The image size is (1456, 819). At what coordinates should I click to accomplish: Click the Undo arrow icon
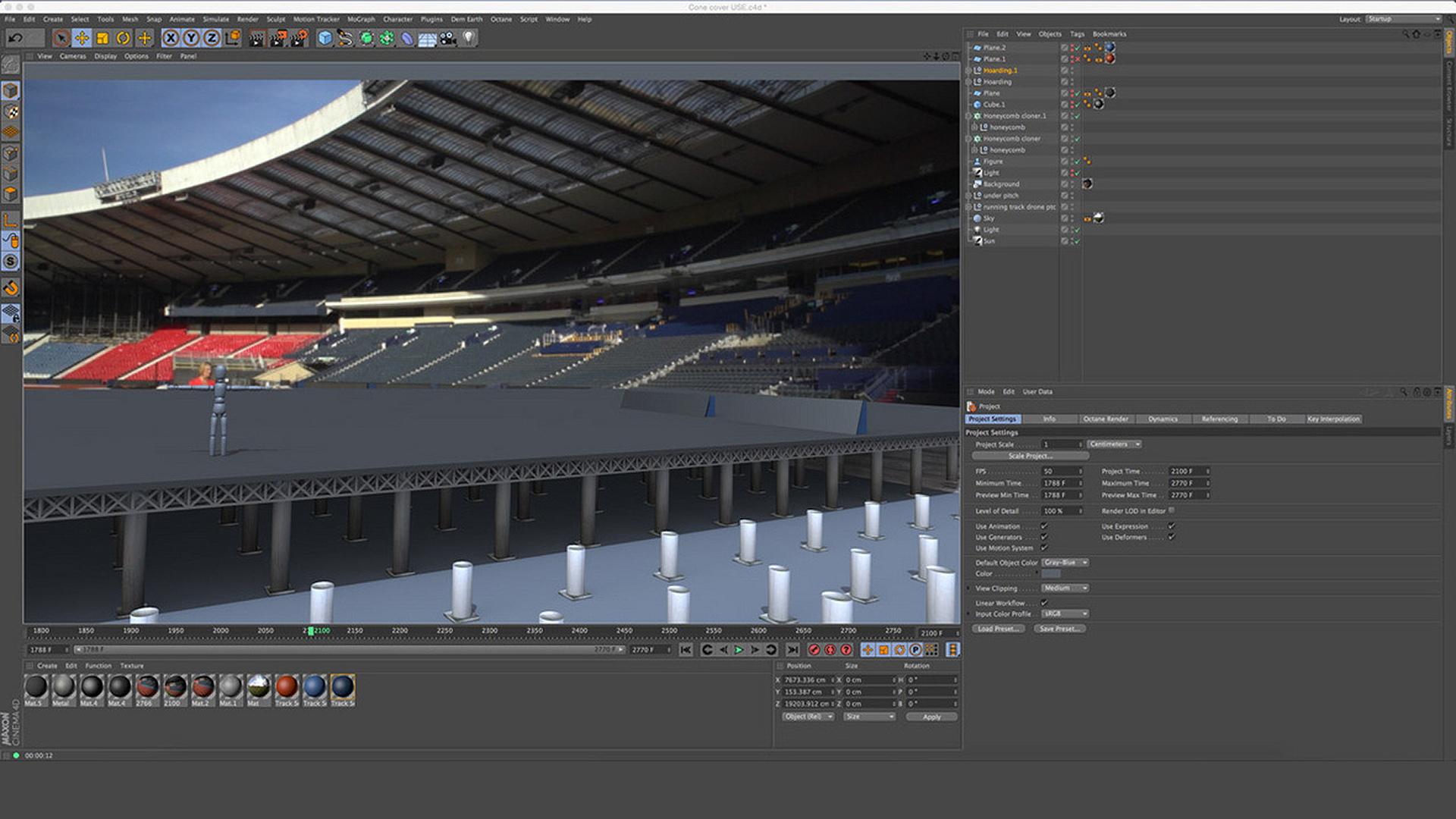pos(15,38)
